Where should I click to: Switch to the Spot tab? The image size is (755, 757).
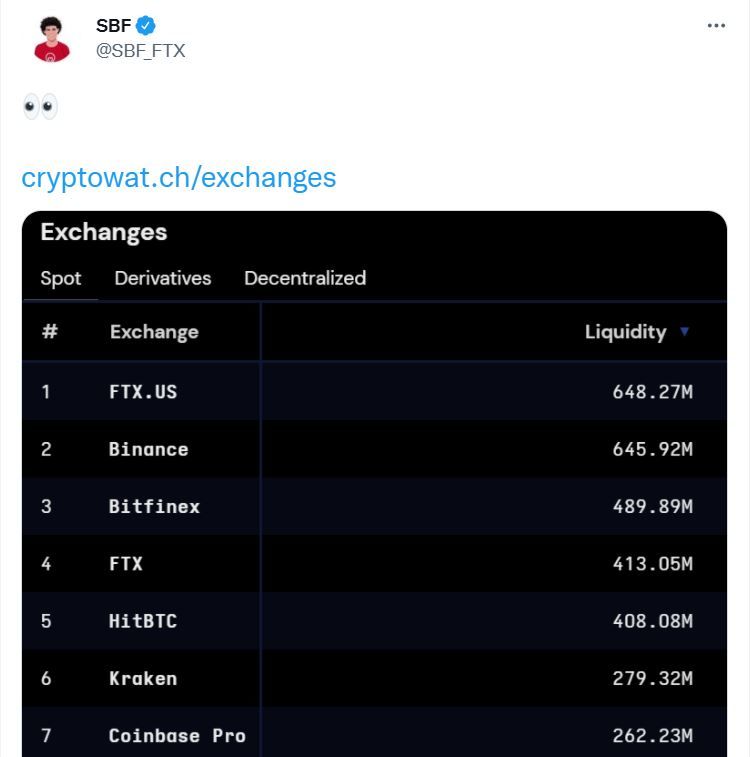61,279
